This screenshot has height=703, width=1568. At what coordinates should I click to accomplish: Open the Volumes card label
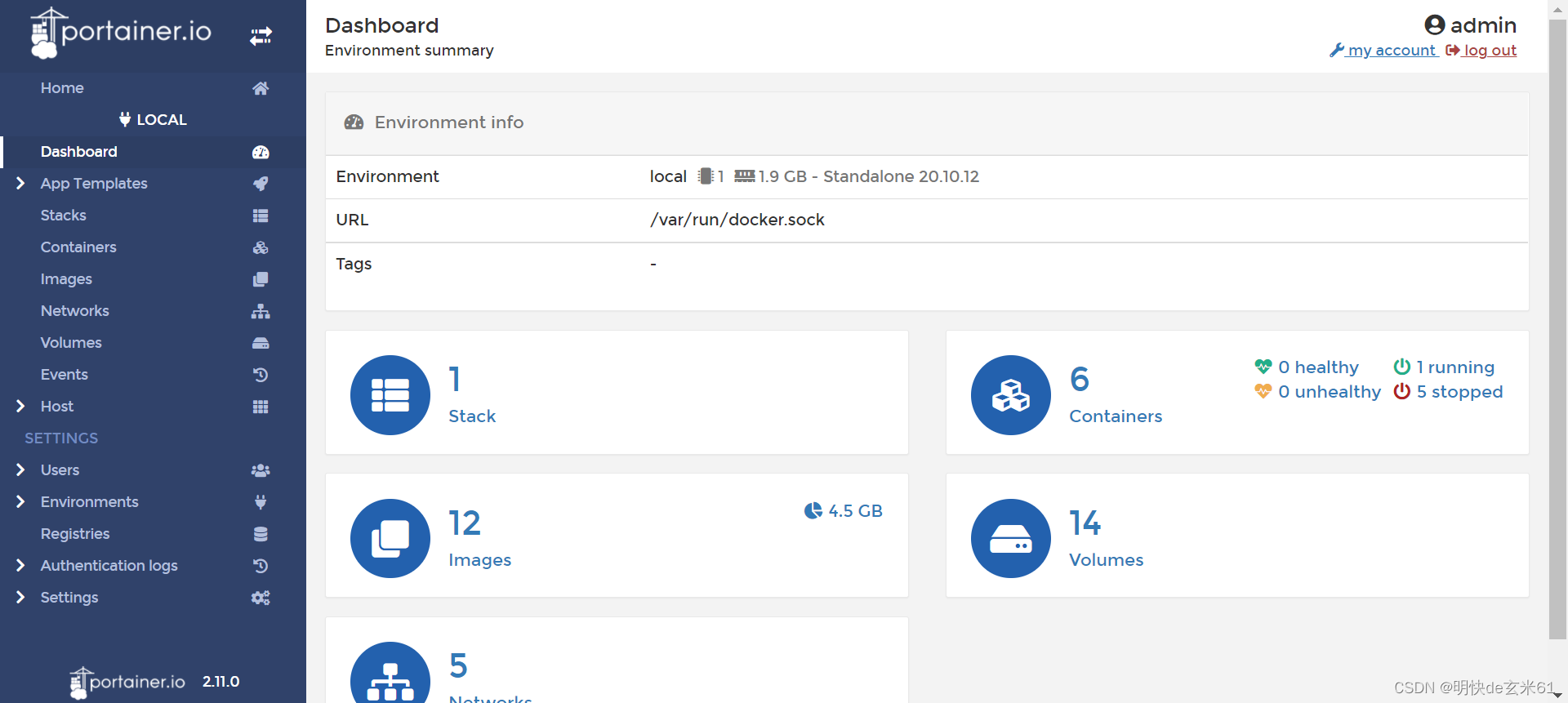pyautogui.click(x=1107, y=560)
